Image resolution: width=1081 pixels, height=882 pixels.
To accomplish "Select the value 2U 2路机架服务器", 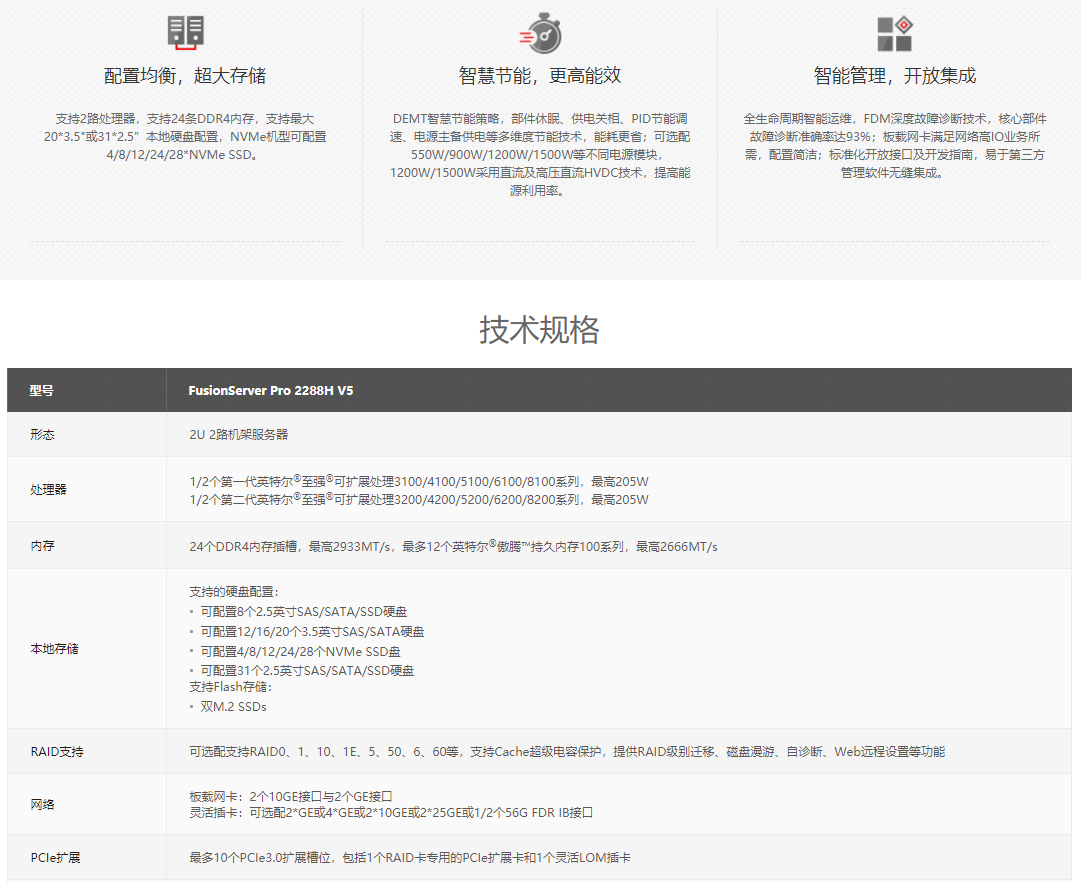I will (x=239, y=434).
